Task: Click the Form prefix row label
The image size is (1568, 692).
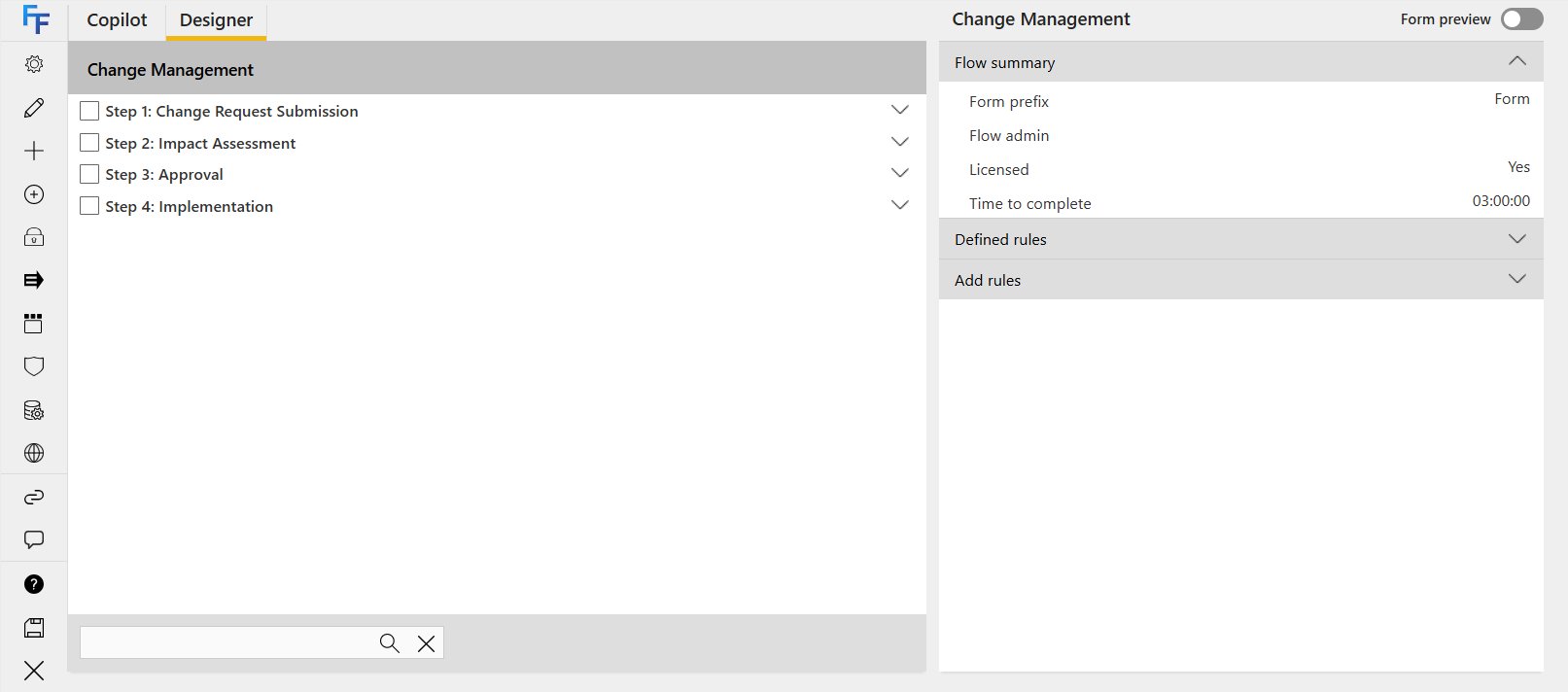Action: point(1009,102)
